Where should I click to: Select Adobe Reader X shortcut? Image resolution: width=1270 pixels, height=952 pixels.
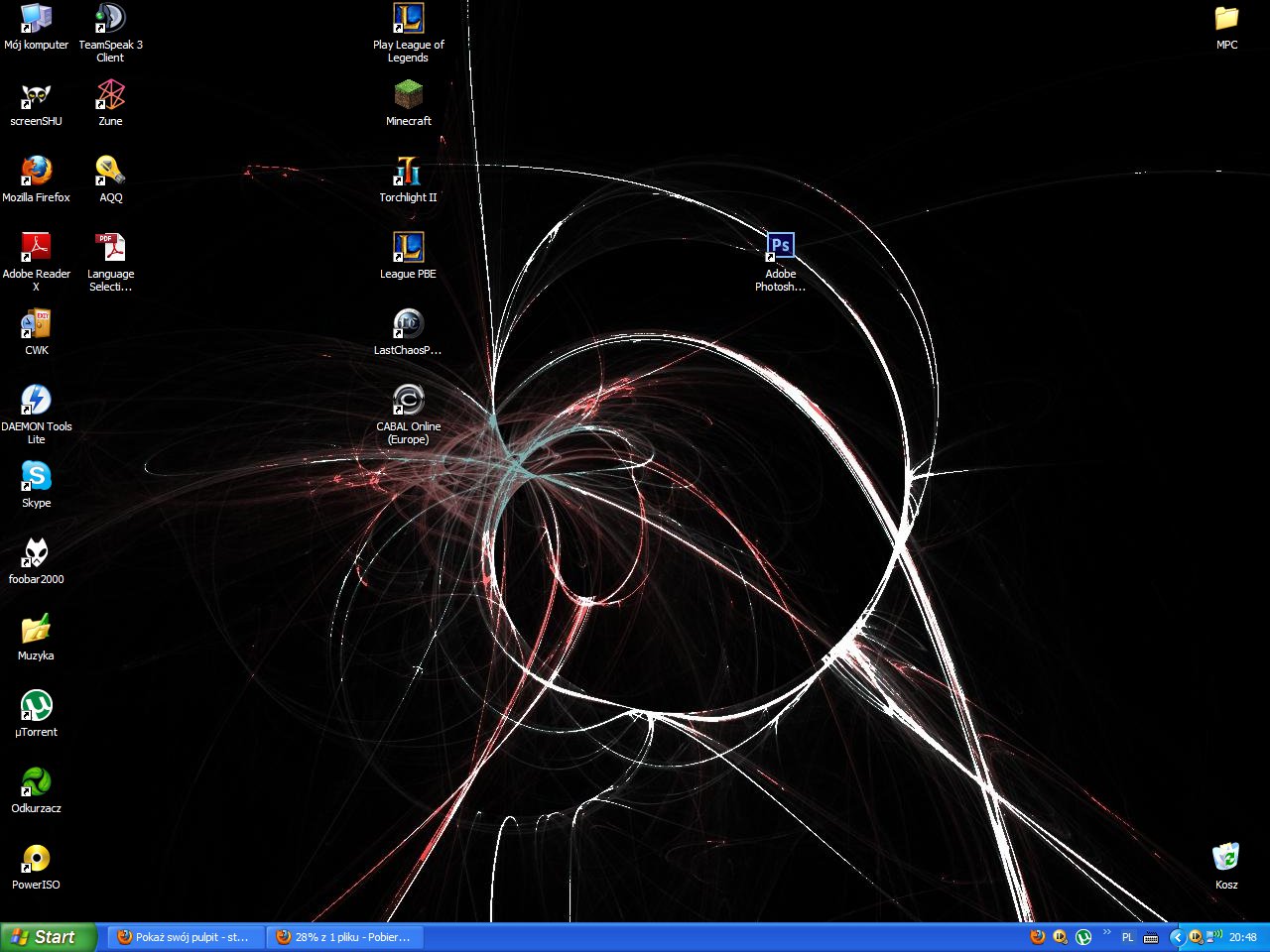pyautogui.click(x=36, y=262)
